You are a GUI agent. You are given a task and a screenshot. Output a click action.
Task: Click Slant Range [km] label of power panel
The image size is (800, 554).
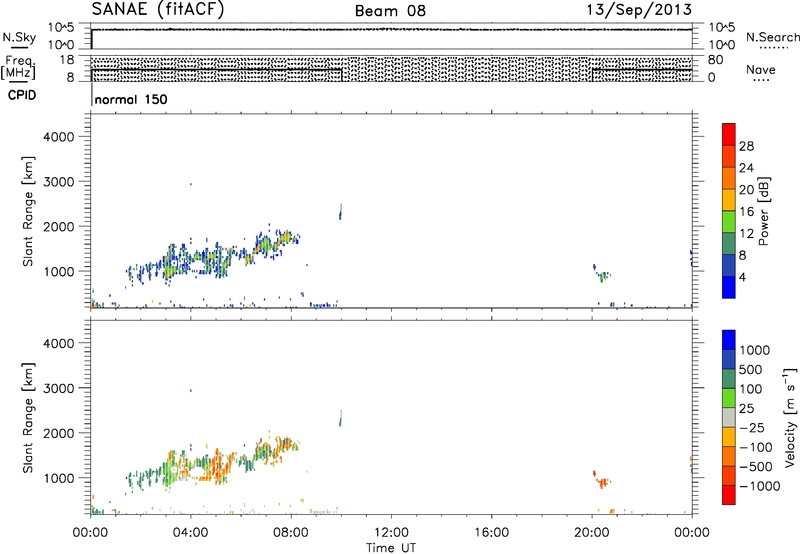(28, 211)
